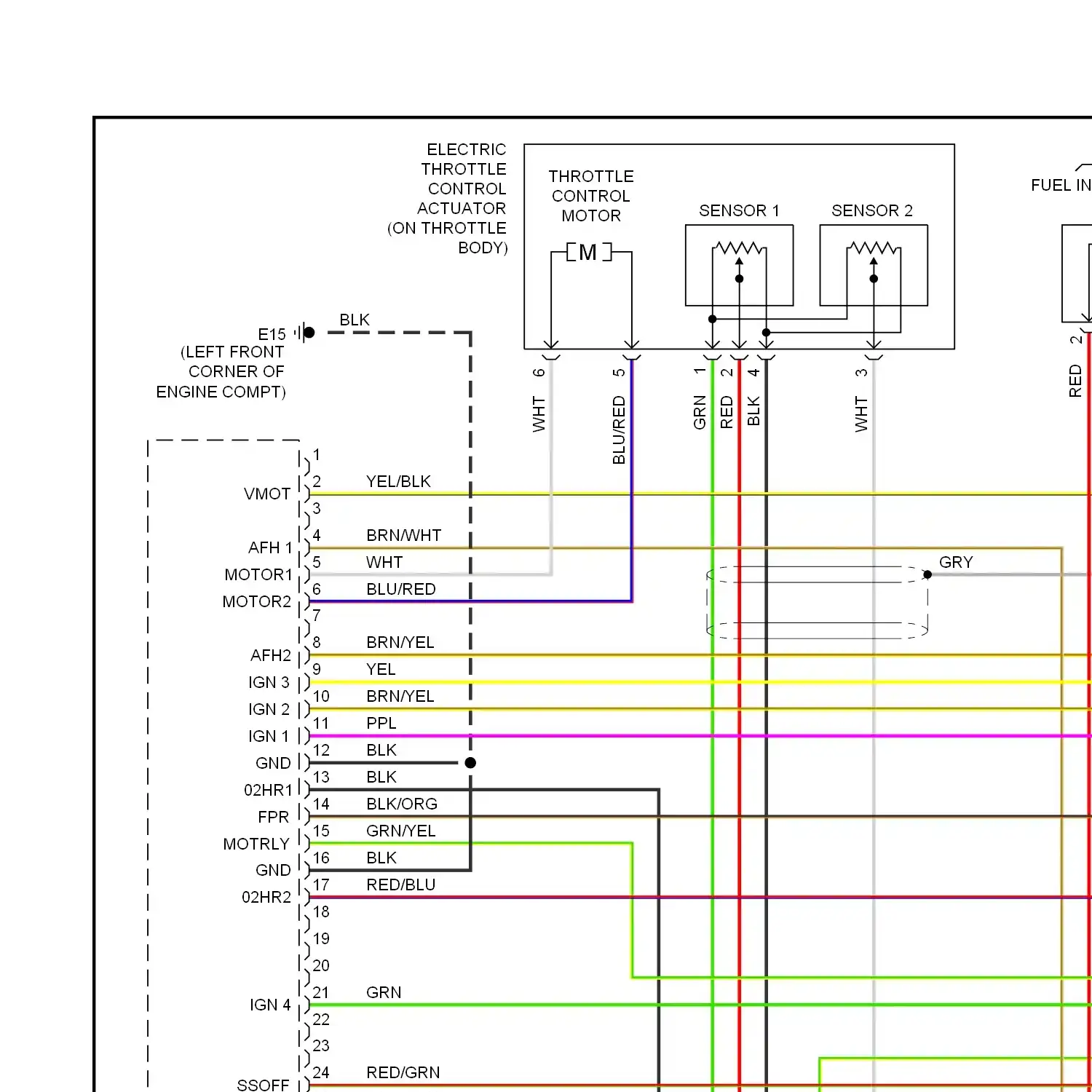Click the E15 ground point symbol
The height and width of the screenshot is (1092, 1092).
tap(305, 333)
